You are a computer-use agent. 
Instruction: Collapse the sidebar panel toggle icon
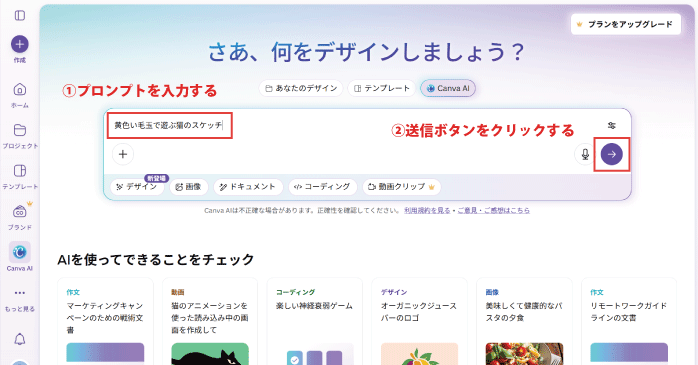pos(20,16)
